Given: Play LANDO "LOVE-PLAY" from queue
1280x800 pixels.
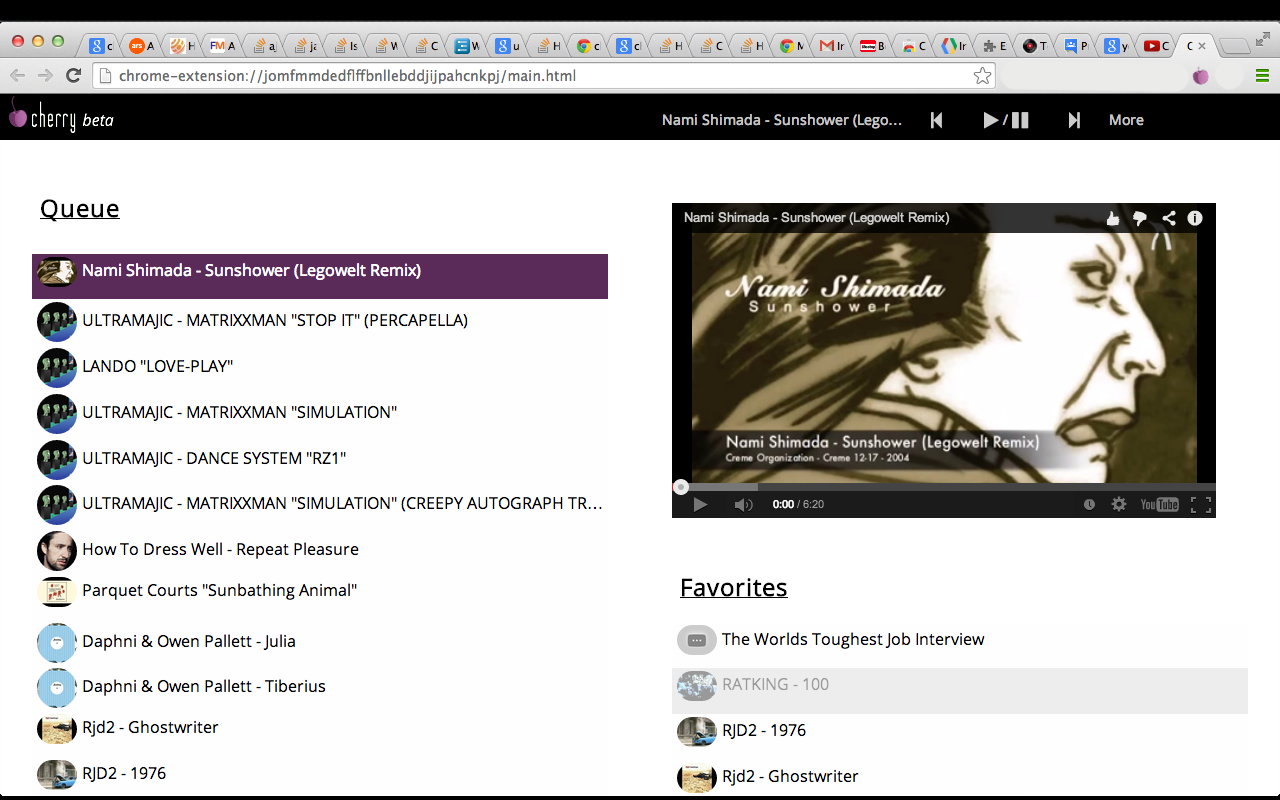Looking at the screenshot, I should [x=320, y=367].
